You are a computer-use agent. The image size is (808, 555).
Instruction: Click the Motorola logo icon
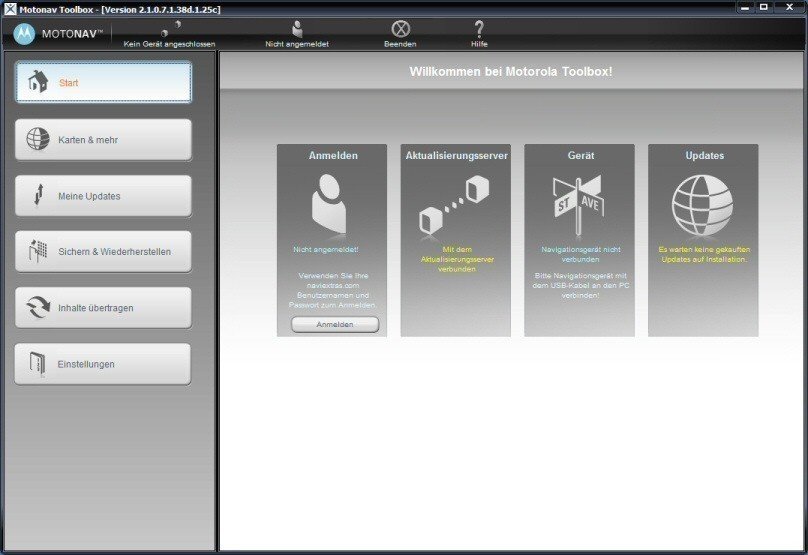pos(24,34)
